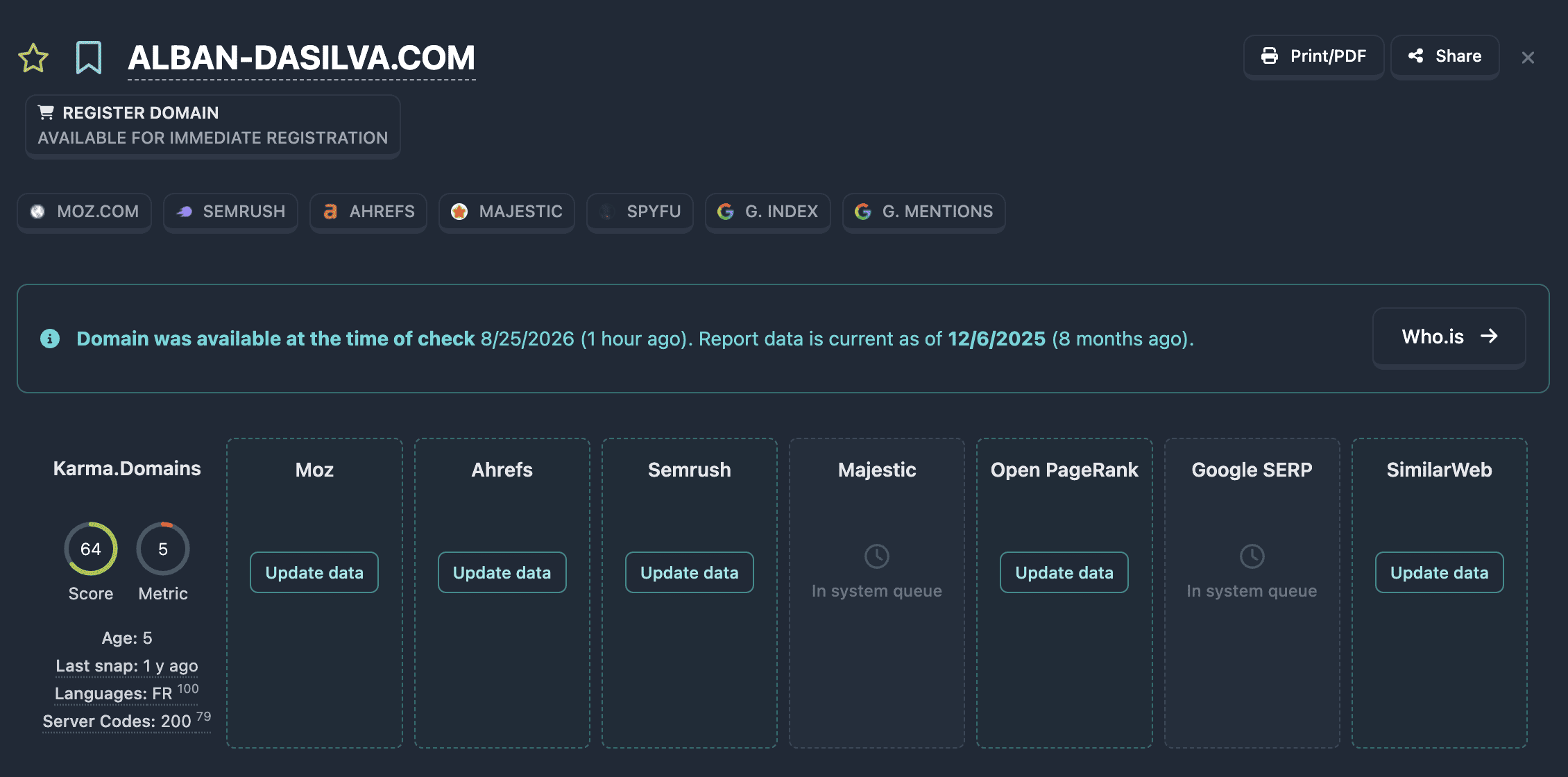The image size is (1568, 777).
Task: Click the share icon in Share button
Action: [1416, 56]
